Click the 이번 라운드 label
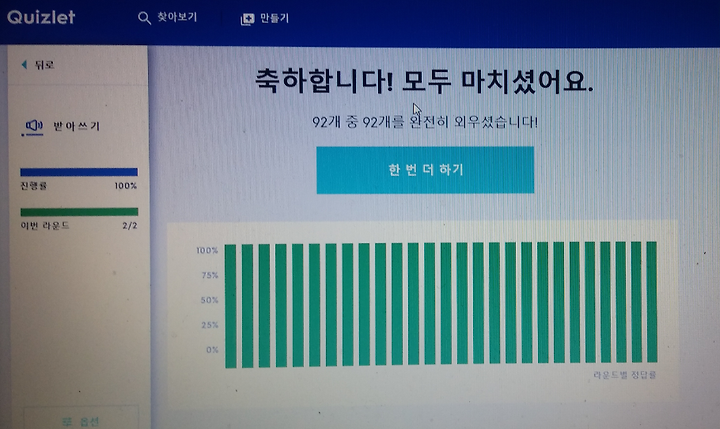 click(45, 226)
